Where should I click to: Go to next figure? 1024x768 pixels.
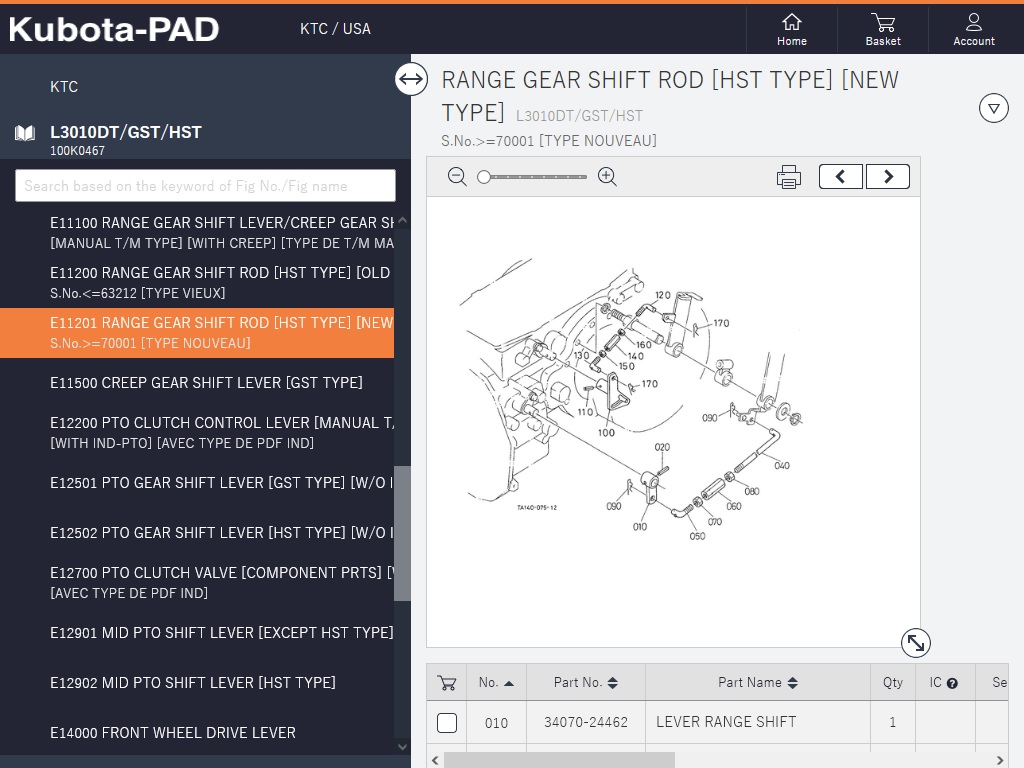(x=888, y=176)
